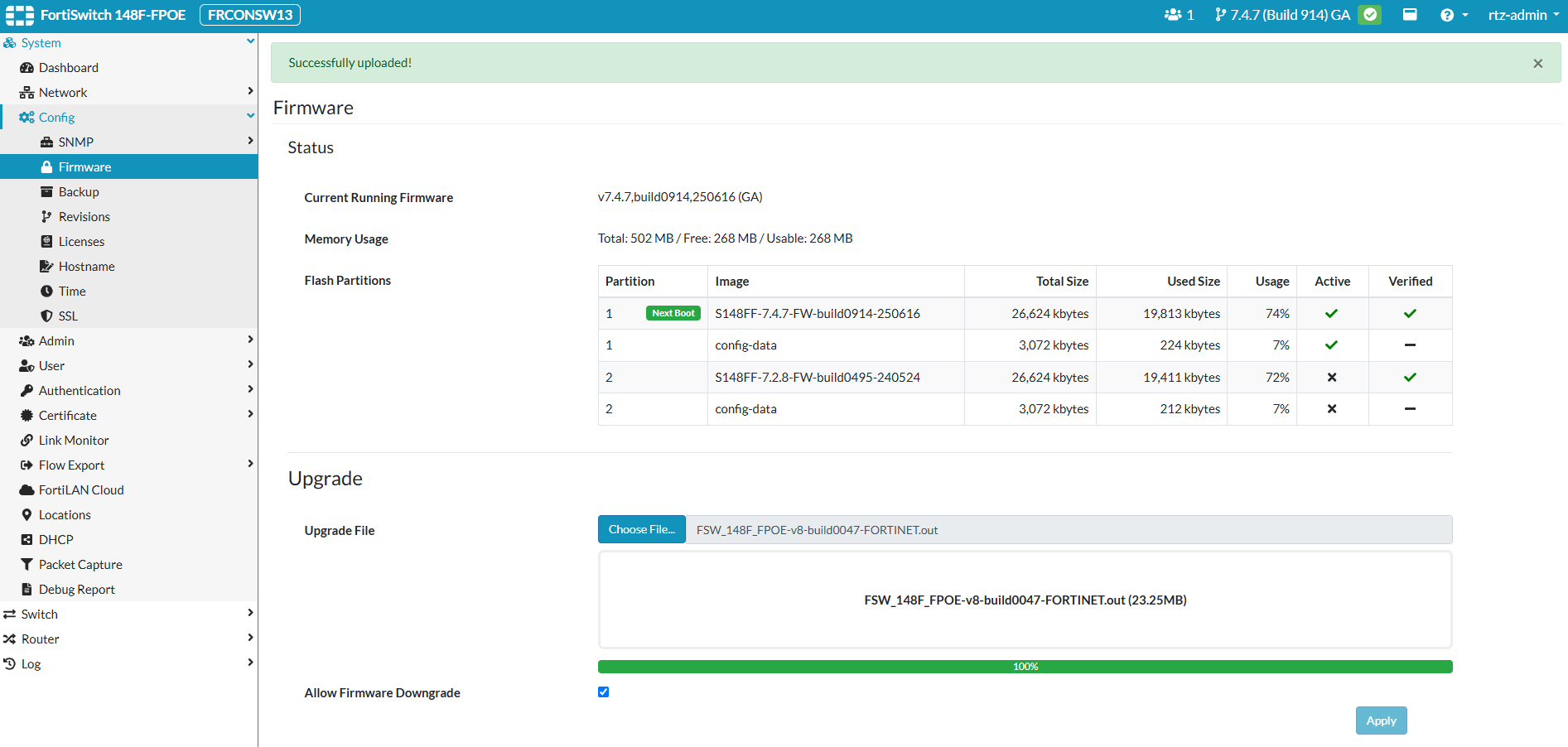This screenshot has width=1568, height=747.
Task: Click the Router shuffle icon
Action: point(9,639)
